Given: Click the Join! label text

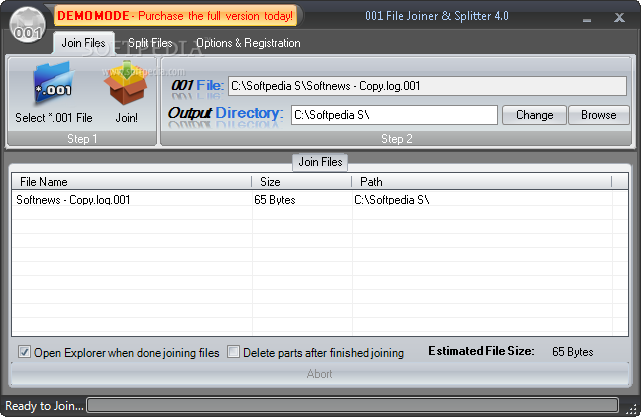Looking at the screenshot, I should pyautogui.click(x=126, y=118).
